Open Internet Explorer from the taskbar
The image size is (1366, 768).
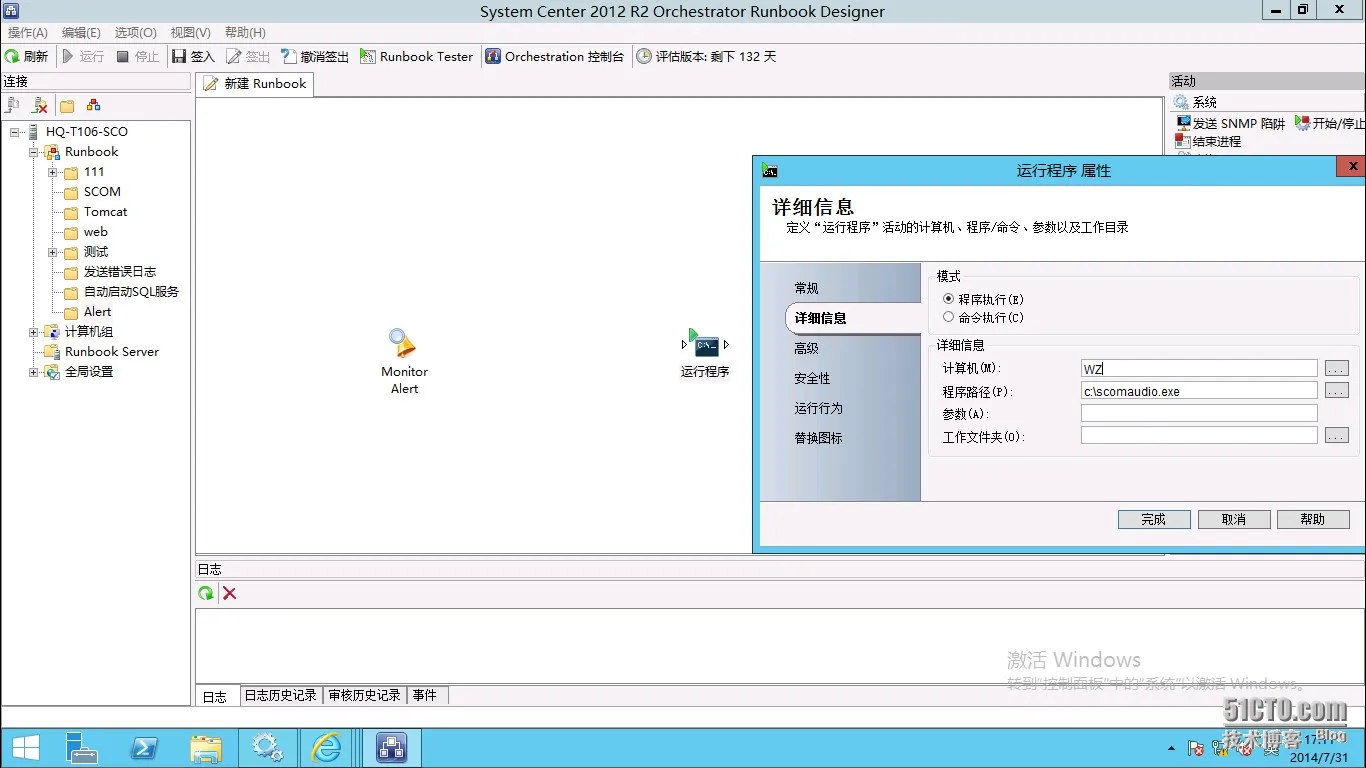(x=327, y=747)
